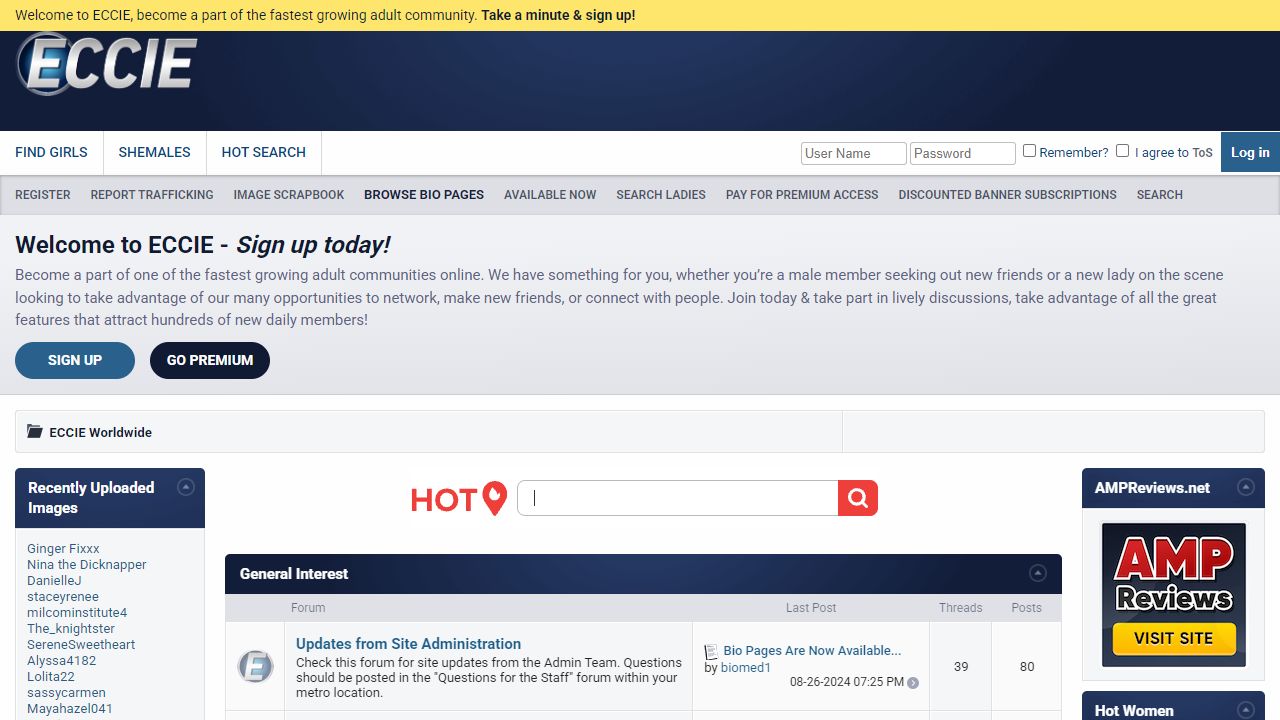This screenshot has height=720, width=1280.
Task: Click the ToS link next to I agree
Action: click(x=1202, y=153)
